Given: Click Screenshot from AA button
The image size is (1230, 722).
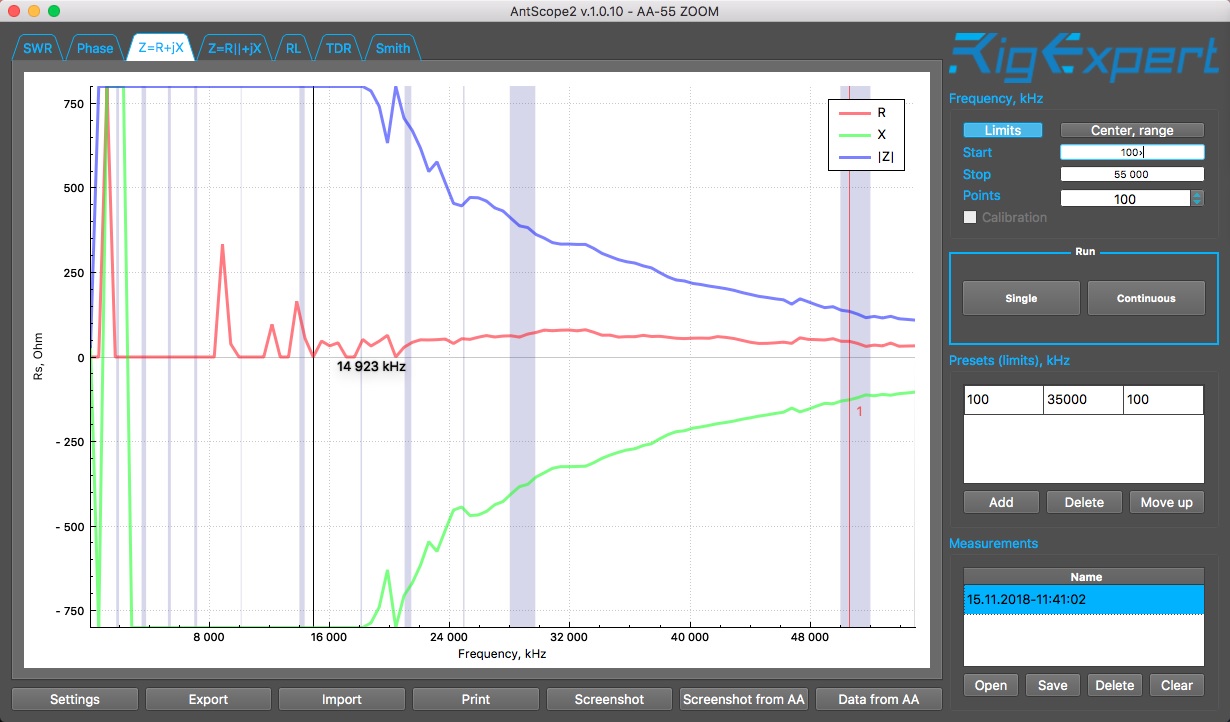Looking at the screenshot, I should 743,699.
